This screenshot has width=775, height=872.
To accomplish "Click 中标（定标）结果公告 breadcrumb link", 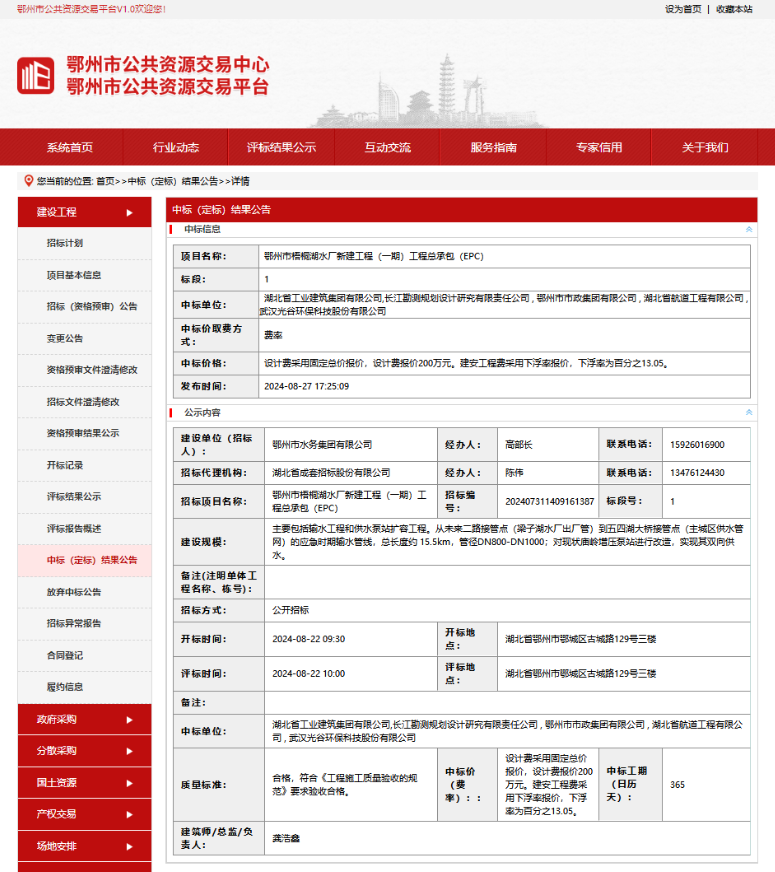I will tap(173, 181).
